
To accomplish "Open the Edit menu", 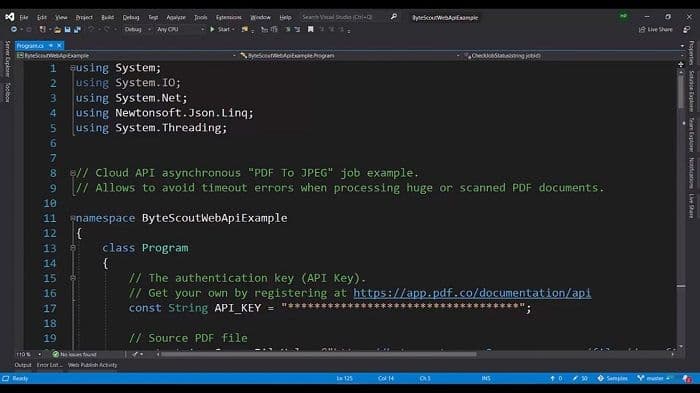I will pyautogui.click(x=42, y=17).
